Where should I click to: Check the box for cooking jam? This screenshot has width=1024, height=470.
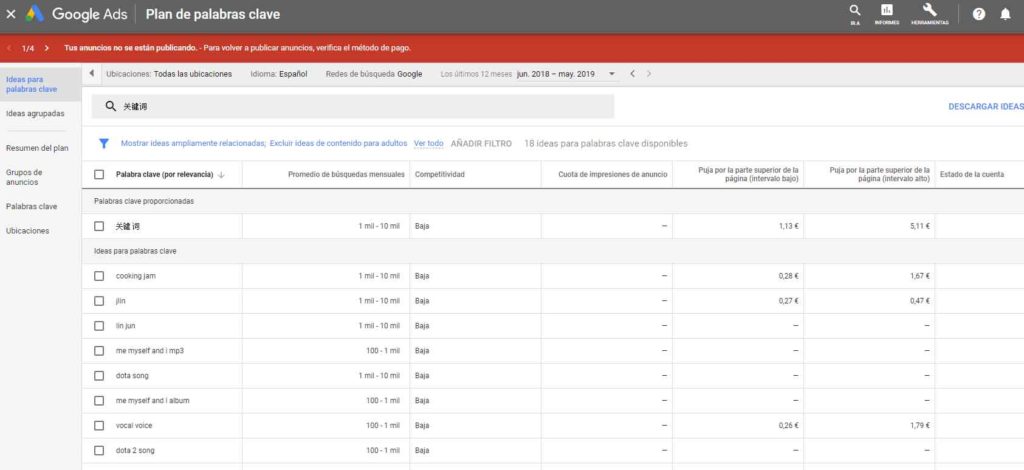click(x=99, y=276)
